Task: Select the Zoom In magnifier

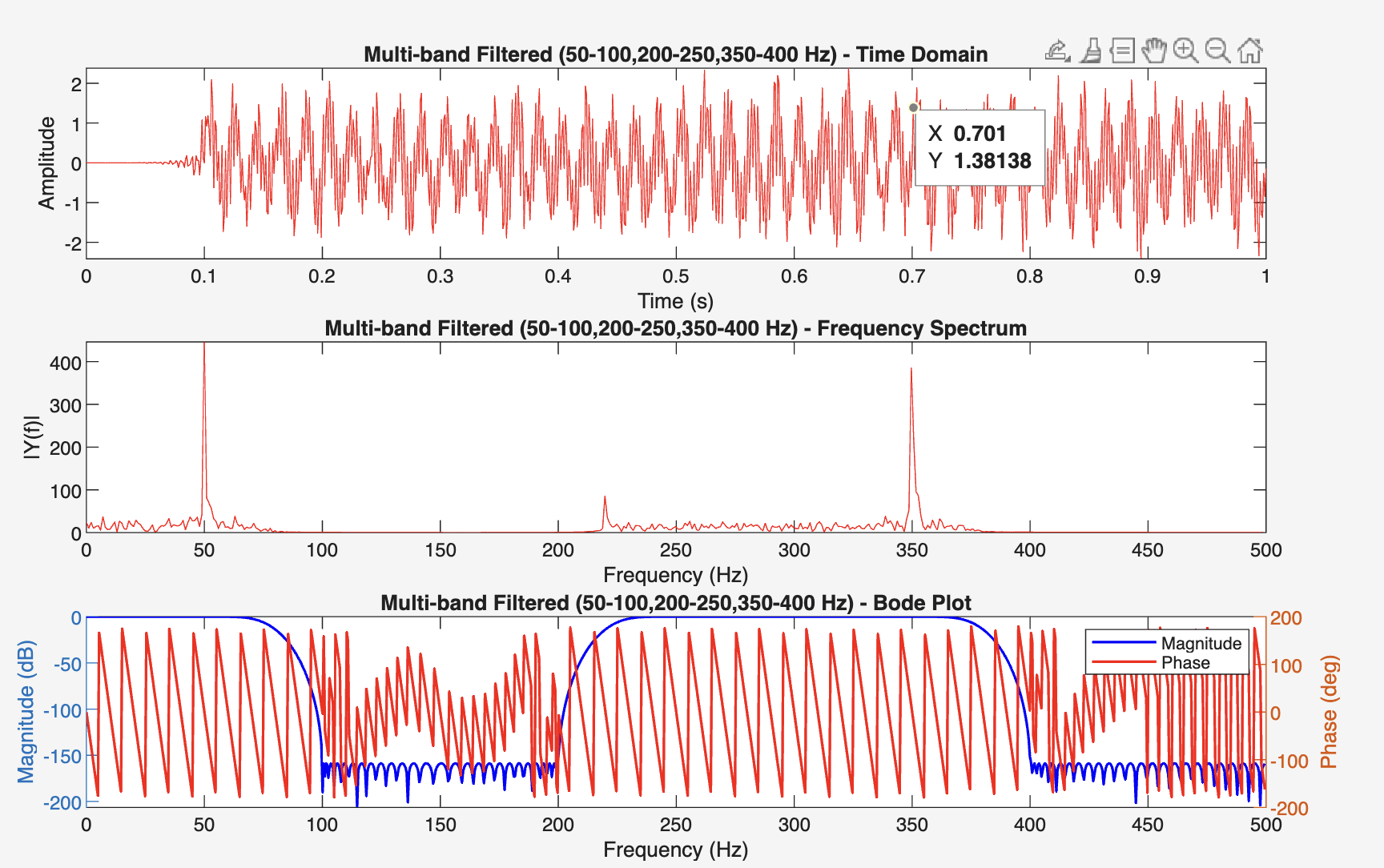Action: coord(1185,51)
